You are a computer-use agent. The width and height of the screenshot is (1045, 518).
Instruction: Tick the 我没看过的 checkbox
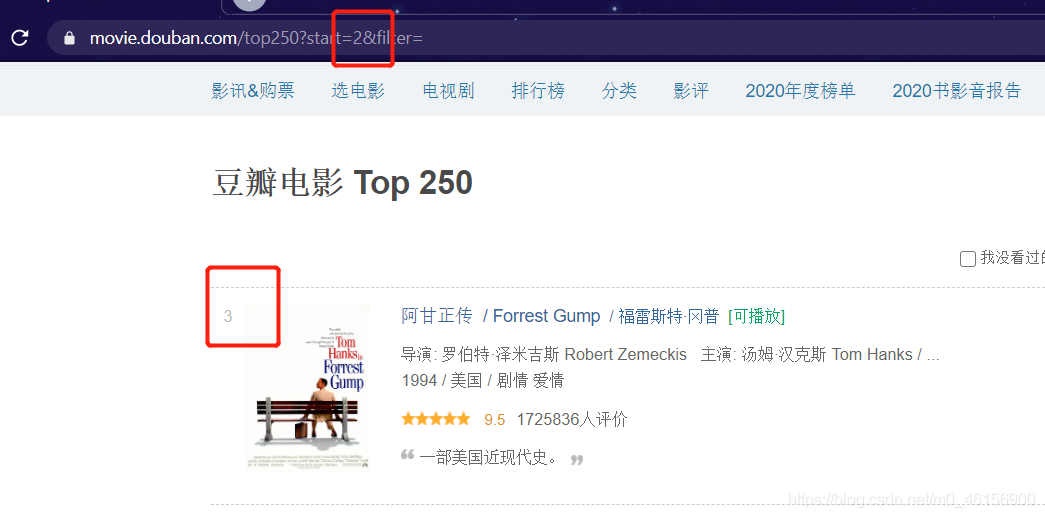click(x=968, y=259)
